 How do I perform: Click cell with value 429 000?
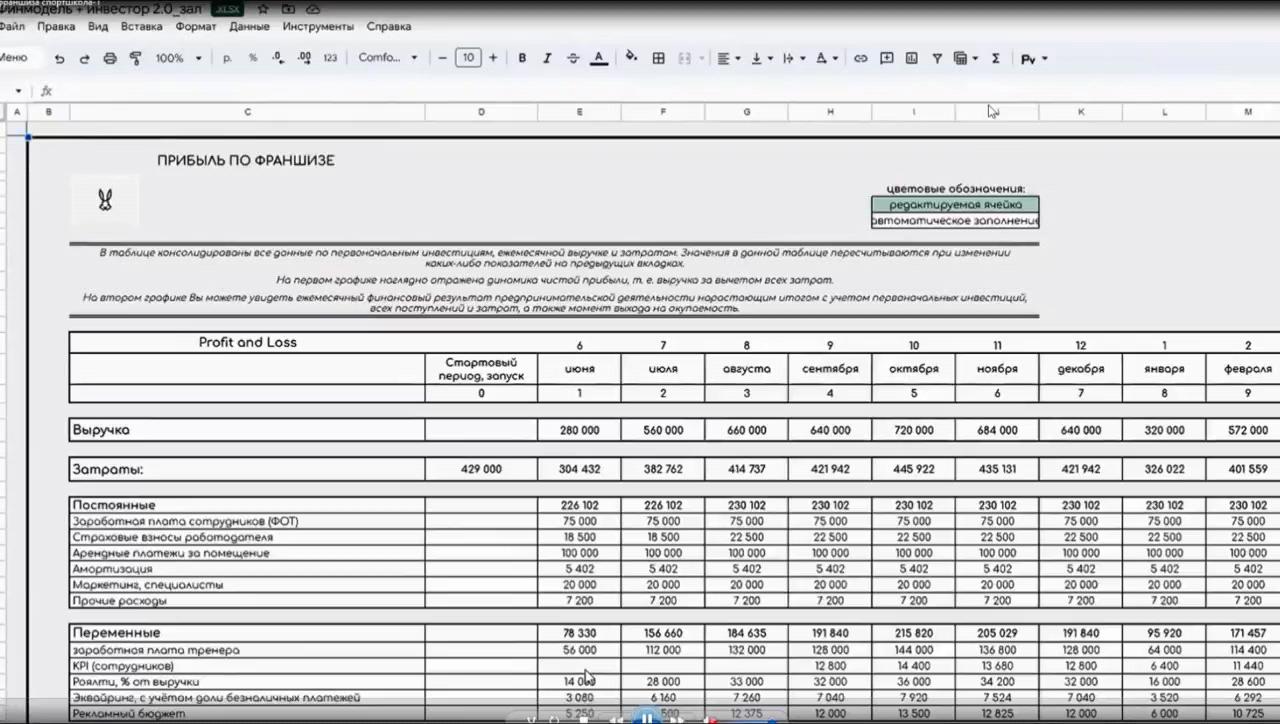click(481, 469)
